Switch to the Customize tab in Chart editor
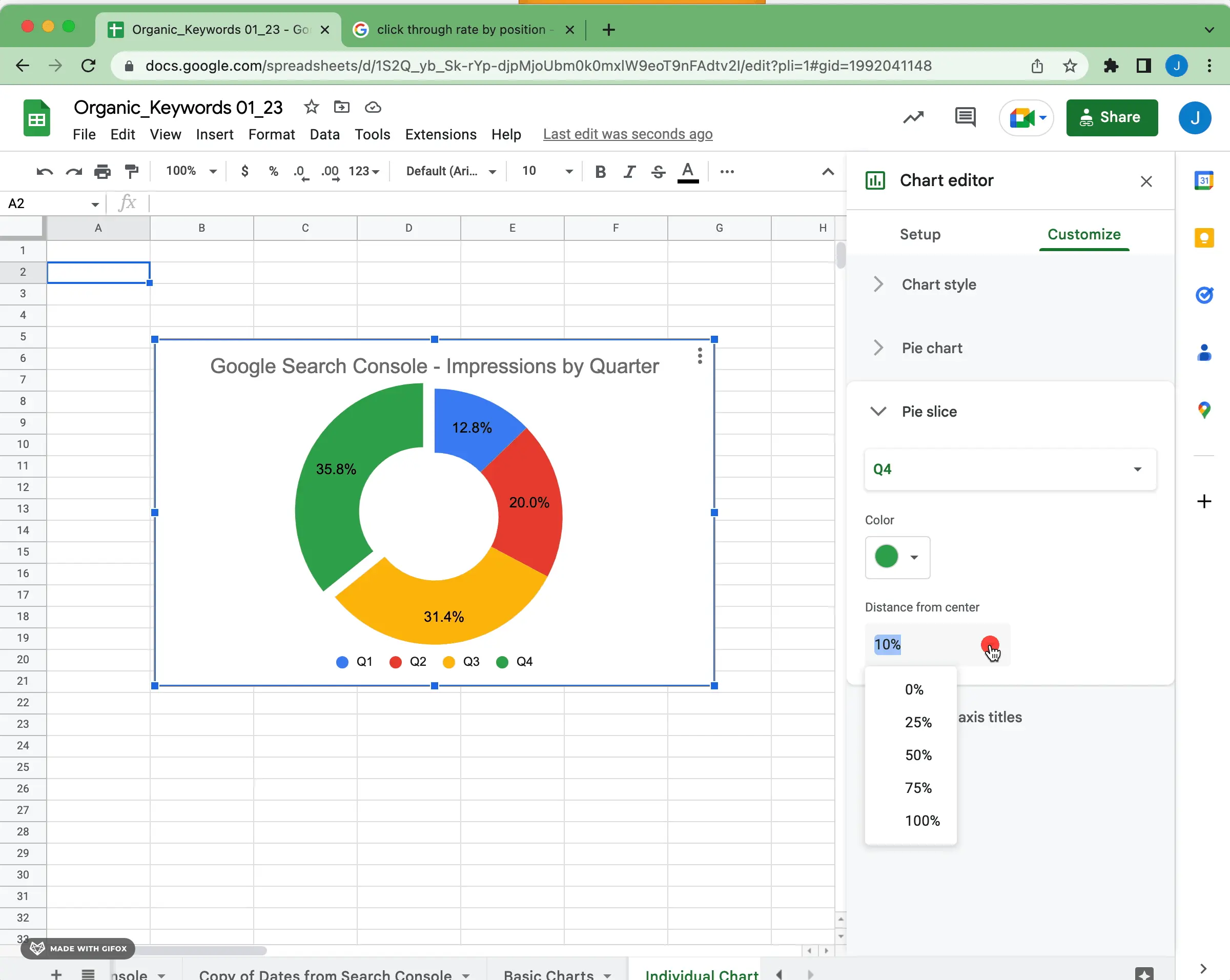This screenshot has height=980, width=1230. (x=1083, y=234)
